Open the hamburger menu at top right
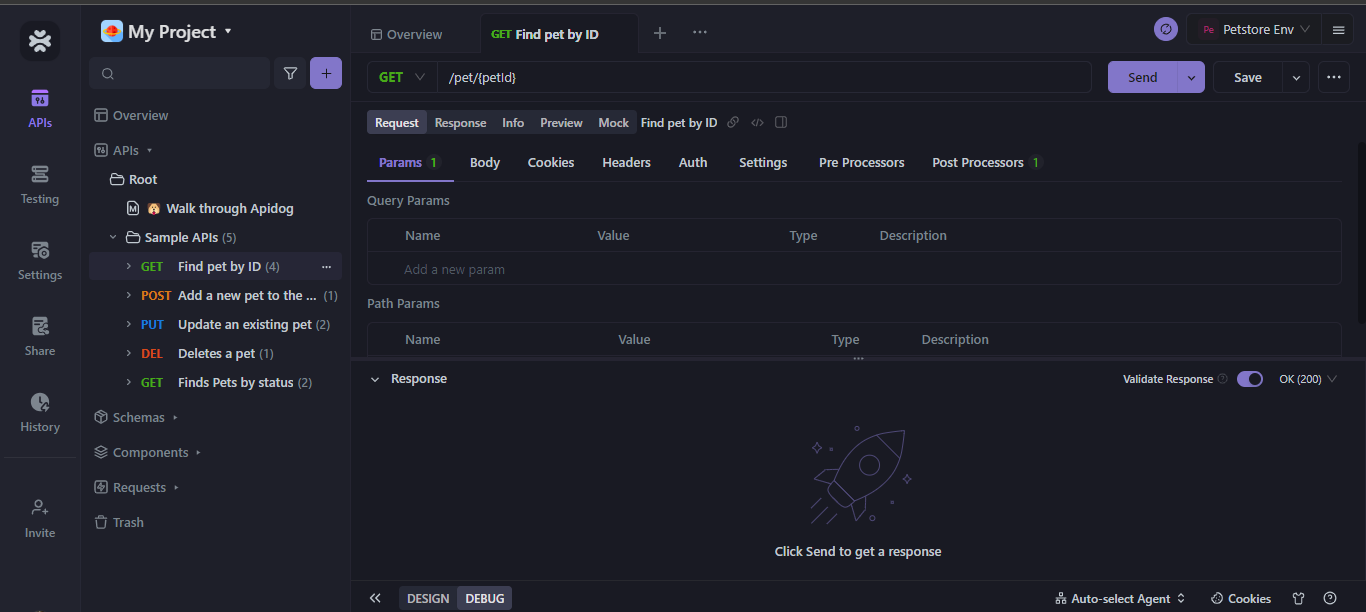This screenshot has width=1366, height=612. pos(1338,30)
